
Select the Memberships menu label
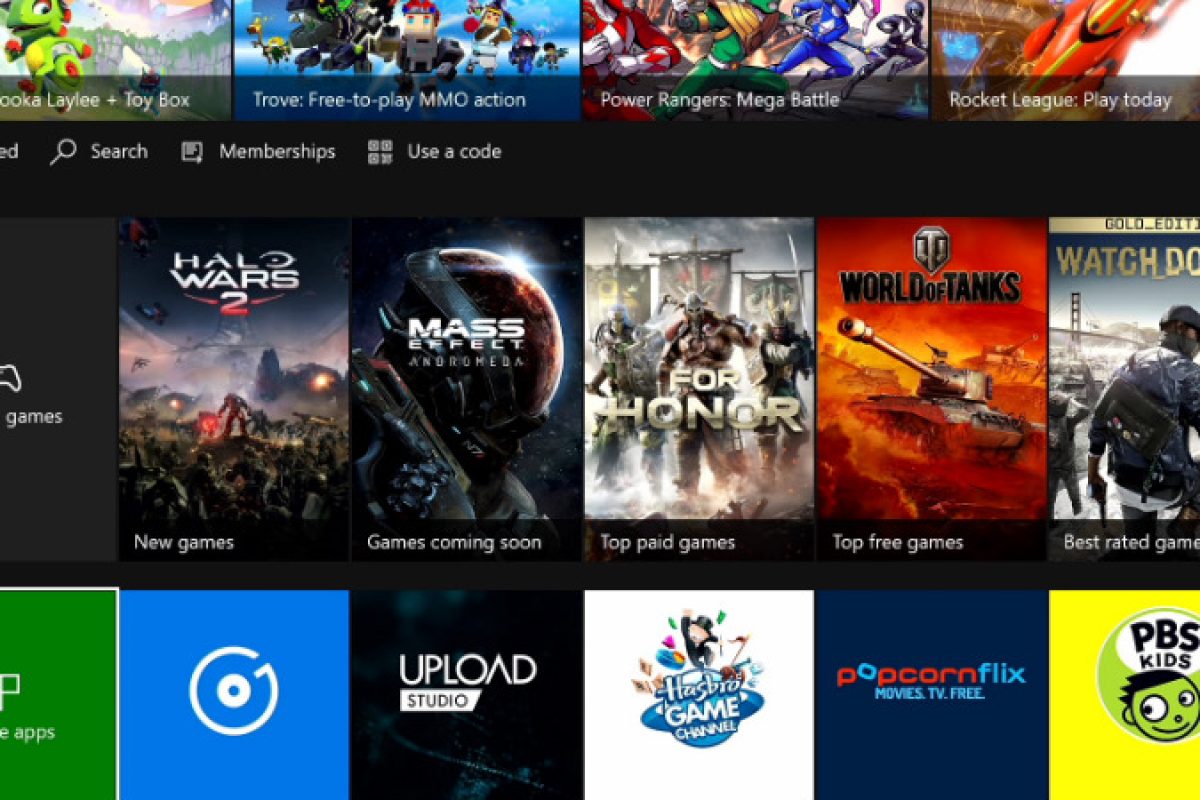(x=277, y=152)
